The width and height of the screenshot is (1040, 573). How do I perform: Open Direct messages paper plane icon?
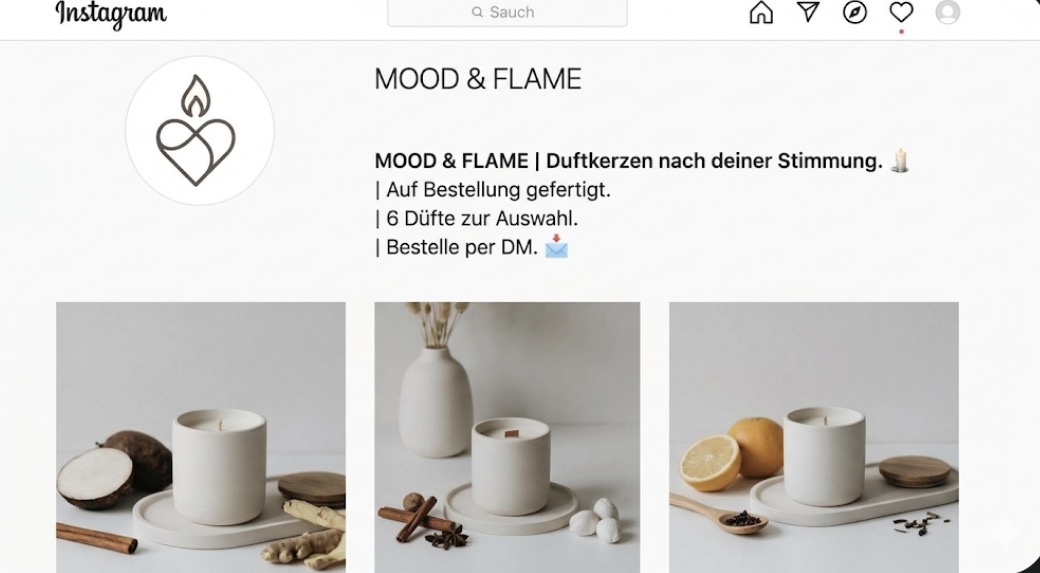pyautogui.click(x=808, y=11)
